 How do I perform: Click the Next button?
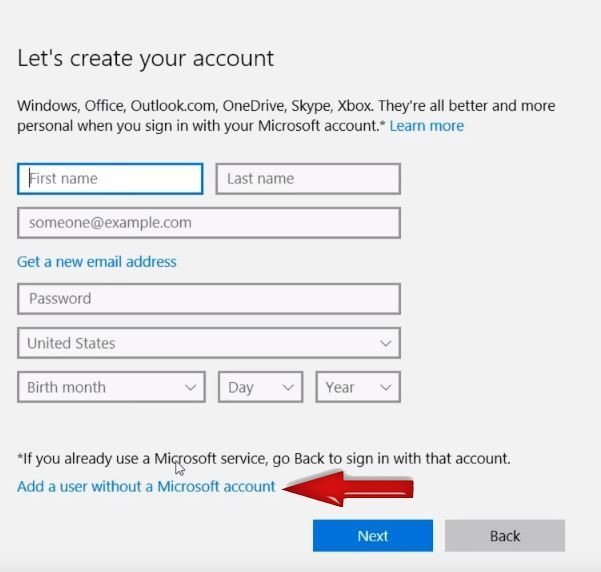pyautogui.click(x=373, y=536)
